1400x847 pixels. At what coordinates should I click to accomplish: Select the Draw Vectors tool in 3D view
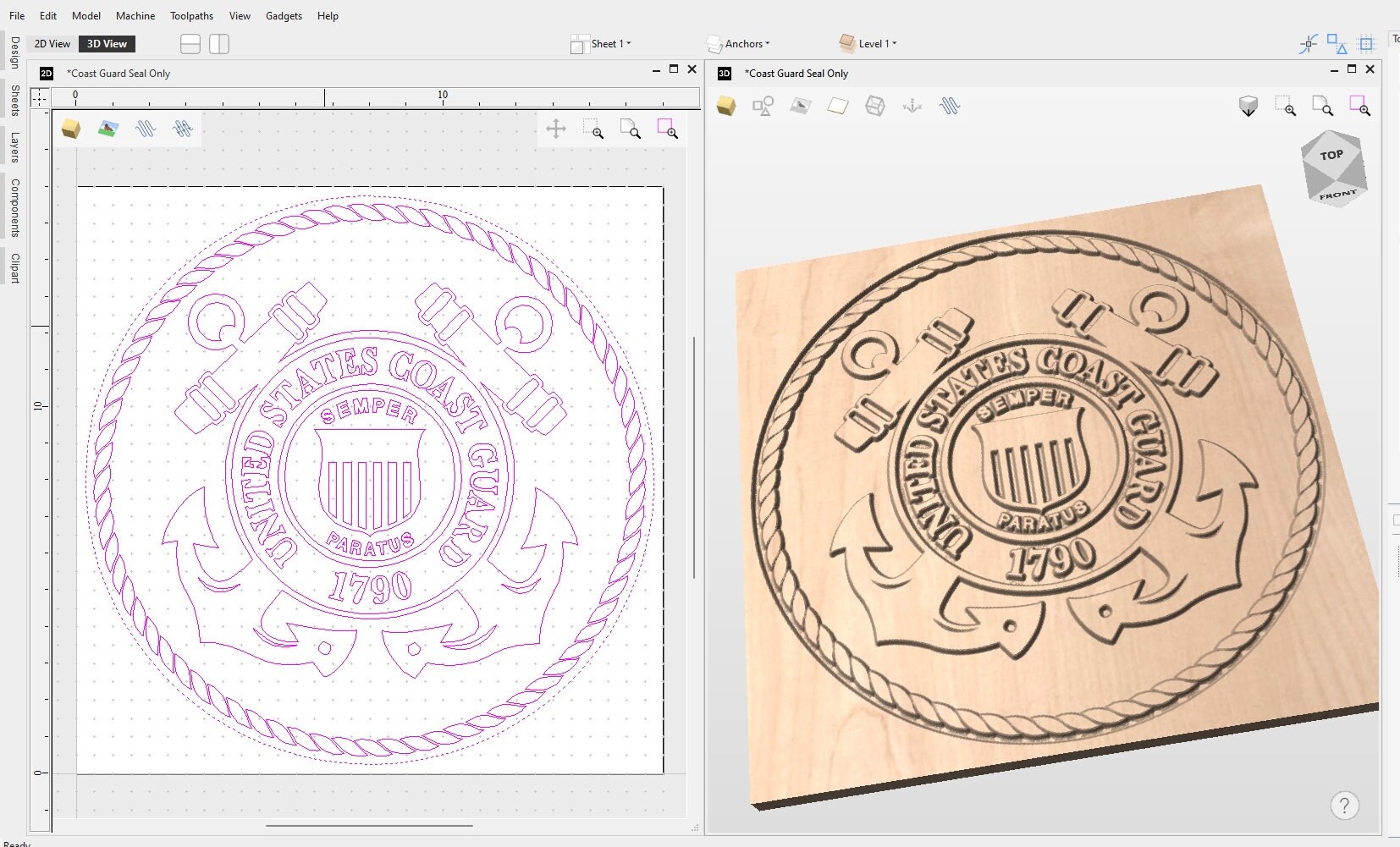(x=764, y=106)
